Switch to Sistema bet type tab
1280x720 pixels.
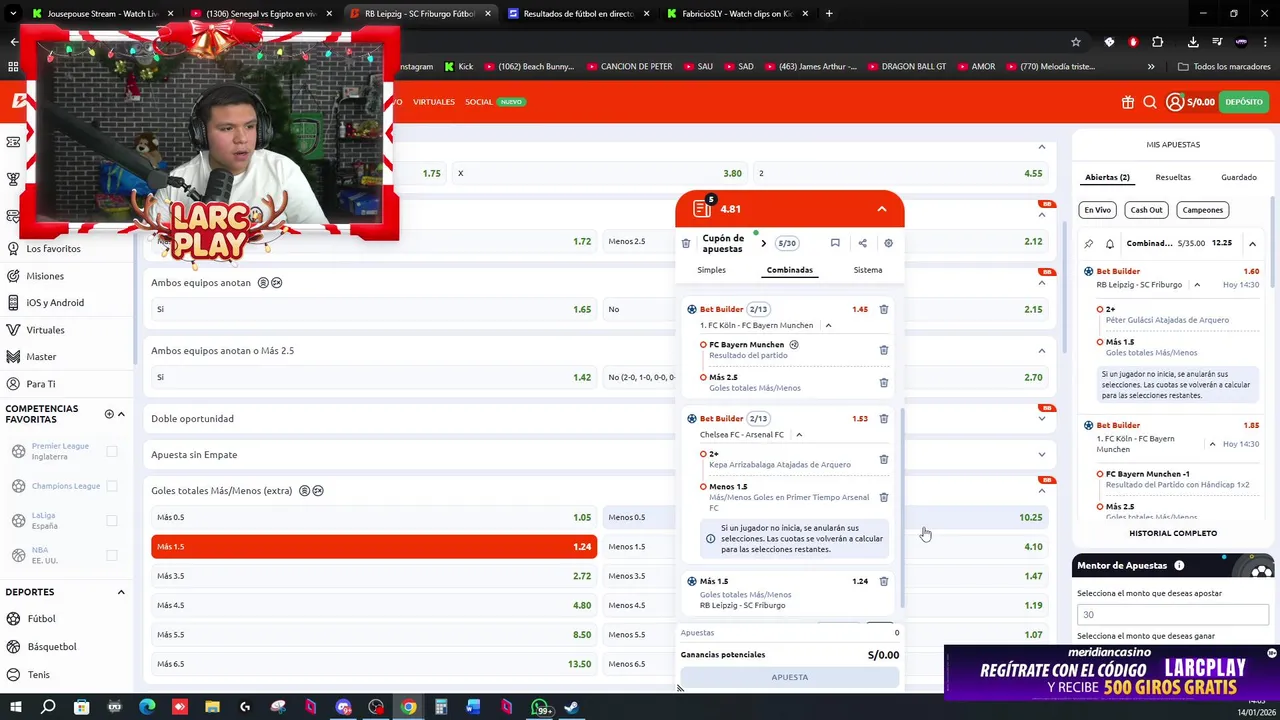pyautogui.click(x=868, y=270)
